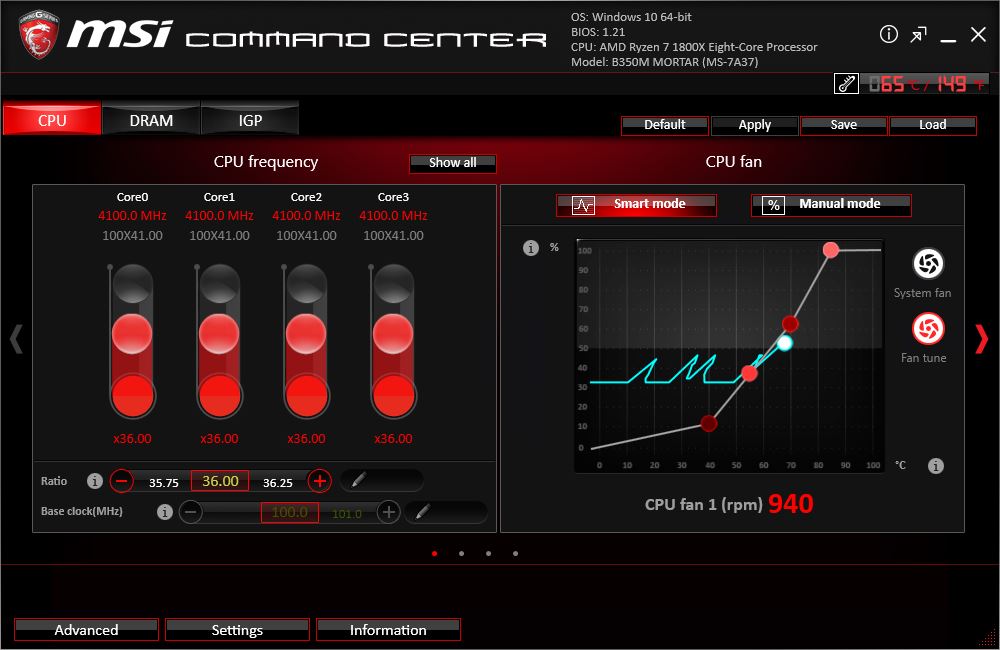The width and height of the screenshot is (1000, 650).
Task: Click the info icon next to Ratio
Action: pos(94,481)
